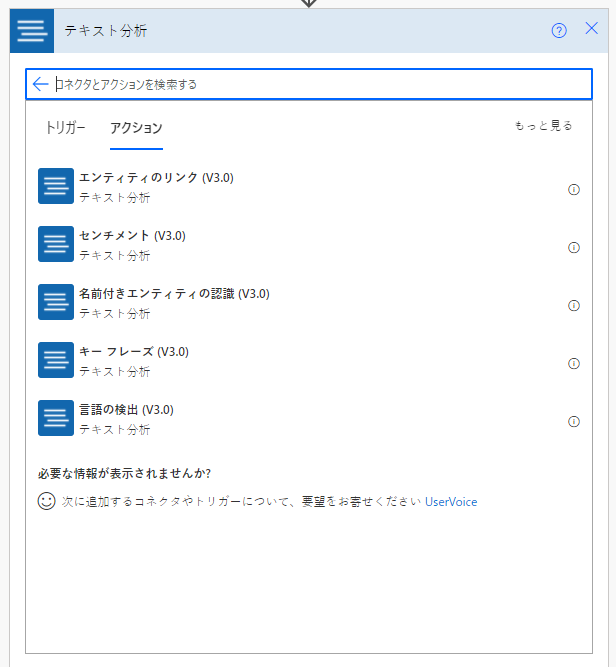The height and width of the screenshot is (667, 616).
Task: Click the もっと見る link
Action: (543, 125)
